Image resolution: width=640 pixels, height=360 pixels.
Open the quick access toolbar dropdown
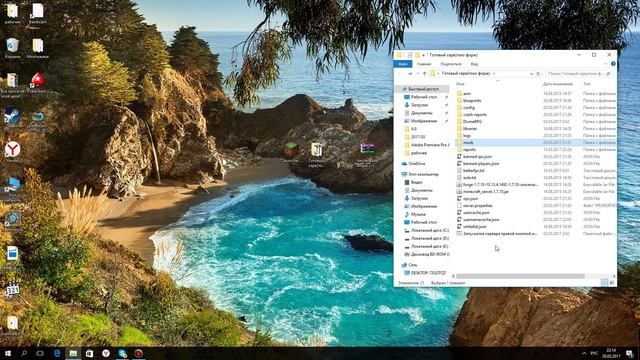click(x=424, y=55)
